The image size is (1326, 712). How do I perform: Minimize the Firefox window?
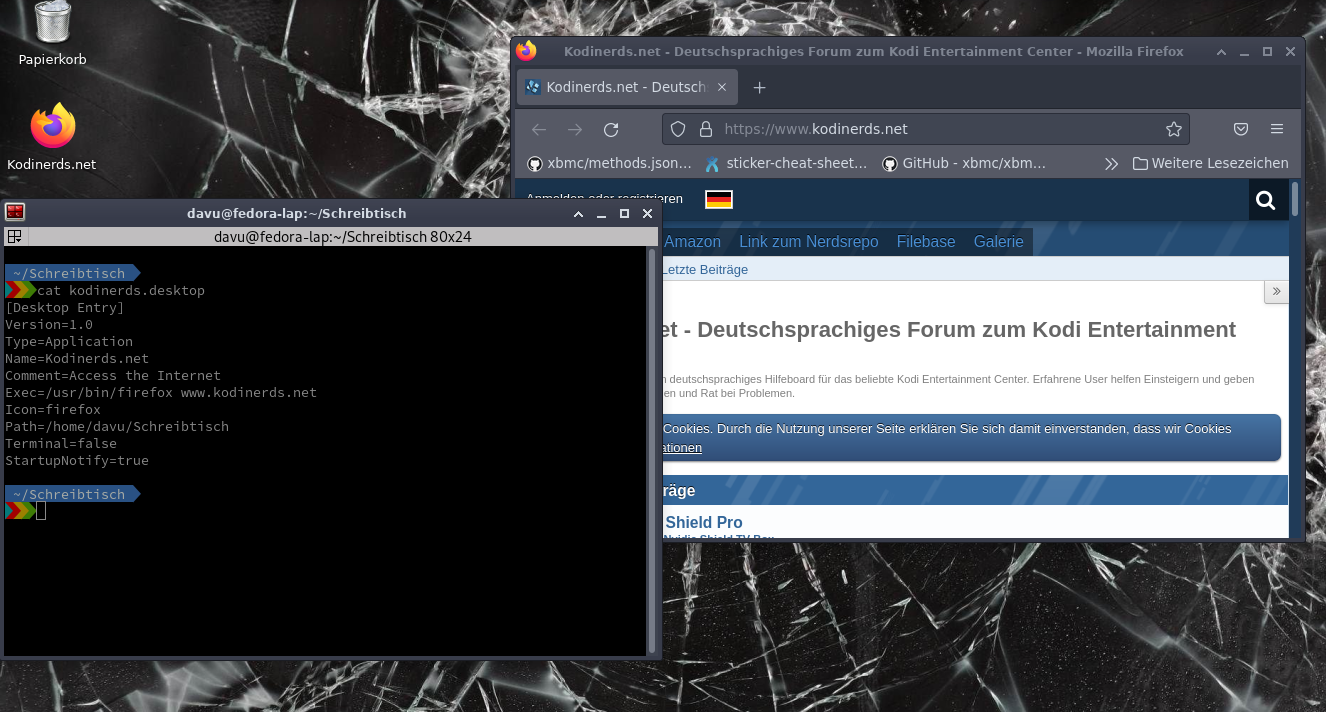[x=1244, y=51]
